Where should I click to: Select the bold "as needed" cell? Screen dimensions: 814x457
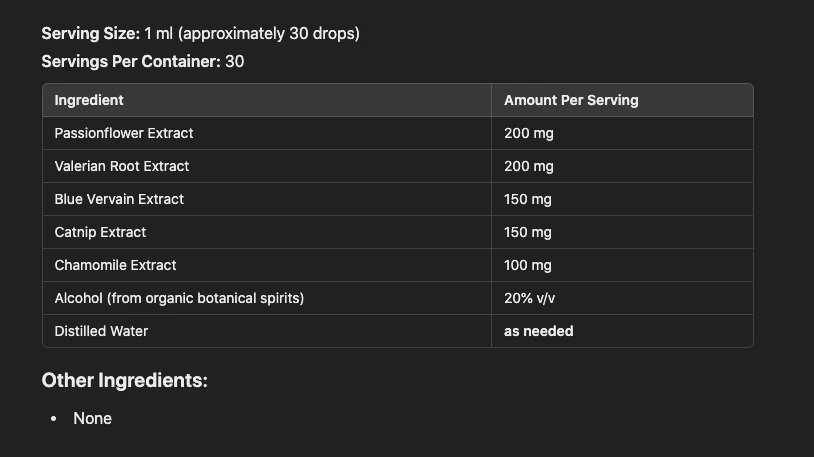click(x=538, y=331)
